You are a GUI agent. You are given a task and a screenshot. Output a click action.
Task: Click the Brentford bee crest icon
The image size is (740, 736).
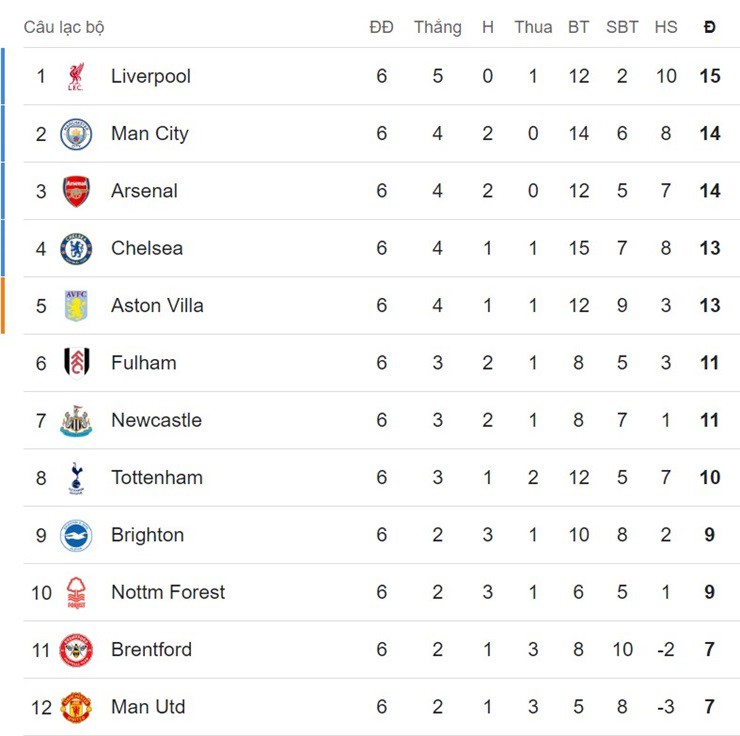76,650
